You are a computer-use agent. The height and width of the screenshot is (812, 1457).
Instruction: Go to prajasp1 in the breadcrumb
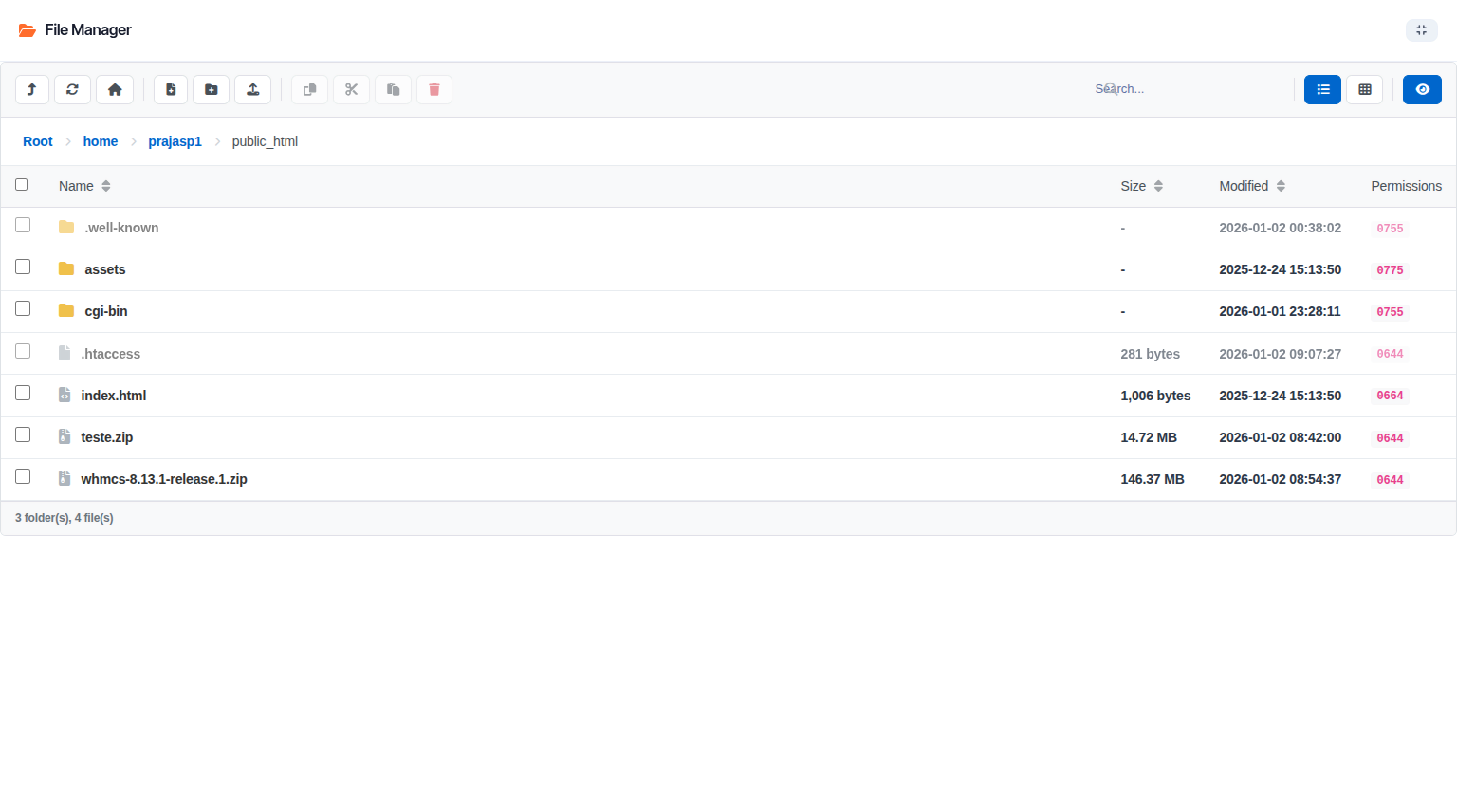pos(175,141)
